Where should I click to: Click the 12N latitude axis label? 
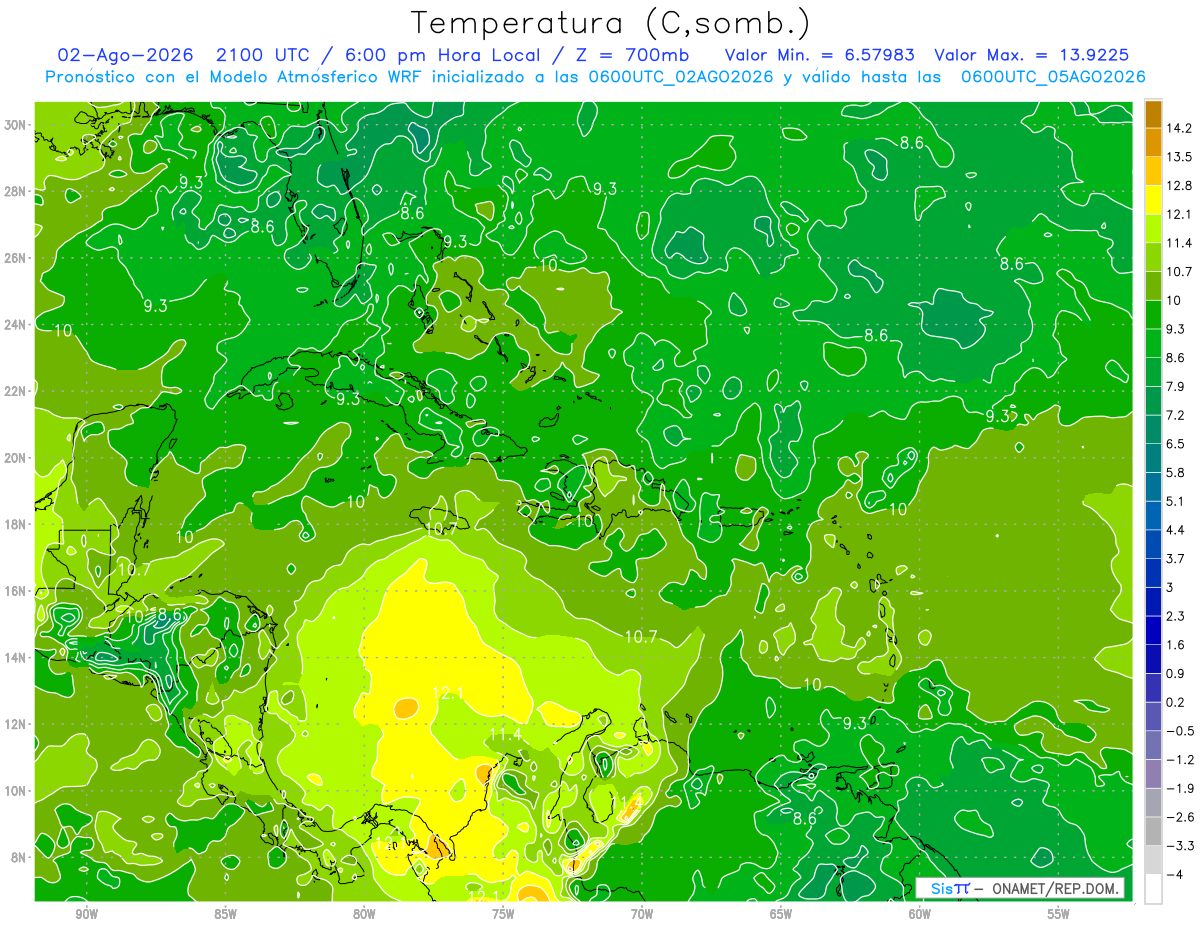tap(17, 724)
